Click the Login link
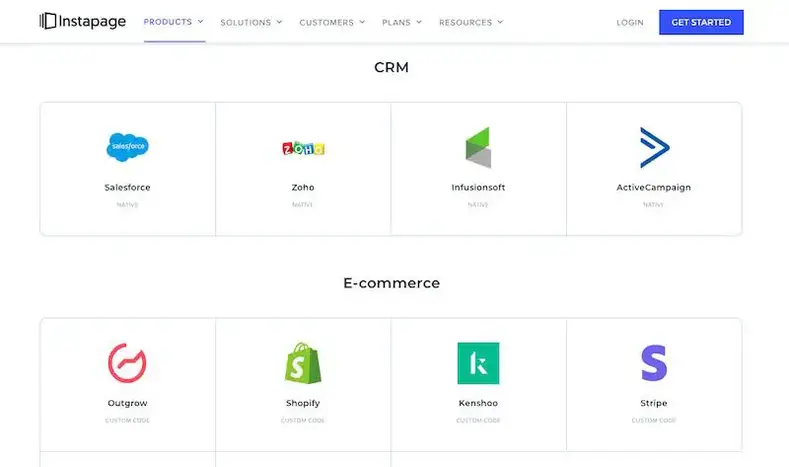This screenshot has width=789, height=467. 630,23
